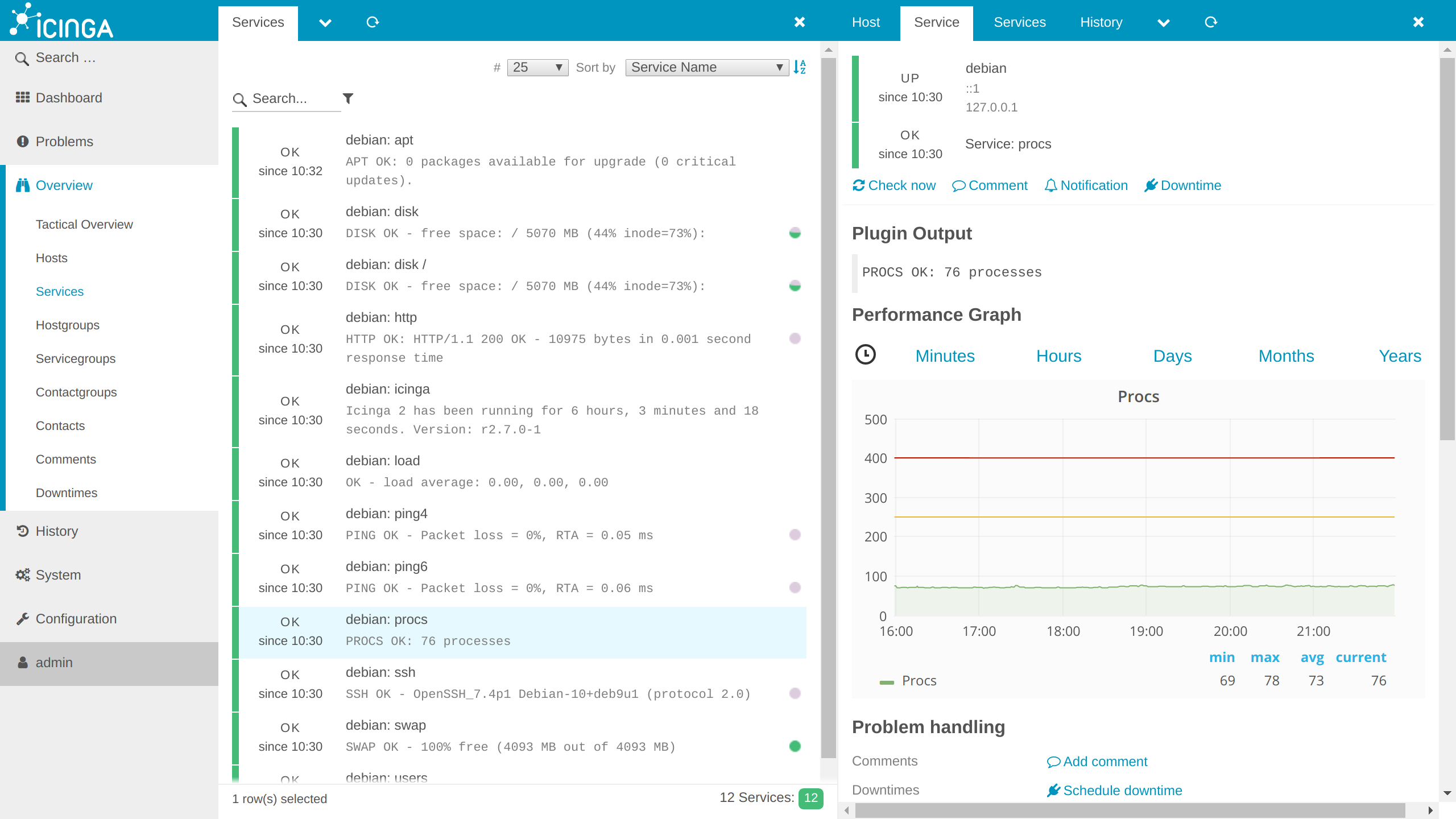This screenshot has width=1456, height=819.
Task: Click the filter funnel icon
Action: [x=348, y=98]
